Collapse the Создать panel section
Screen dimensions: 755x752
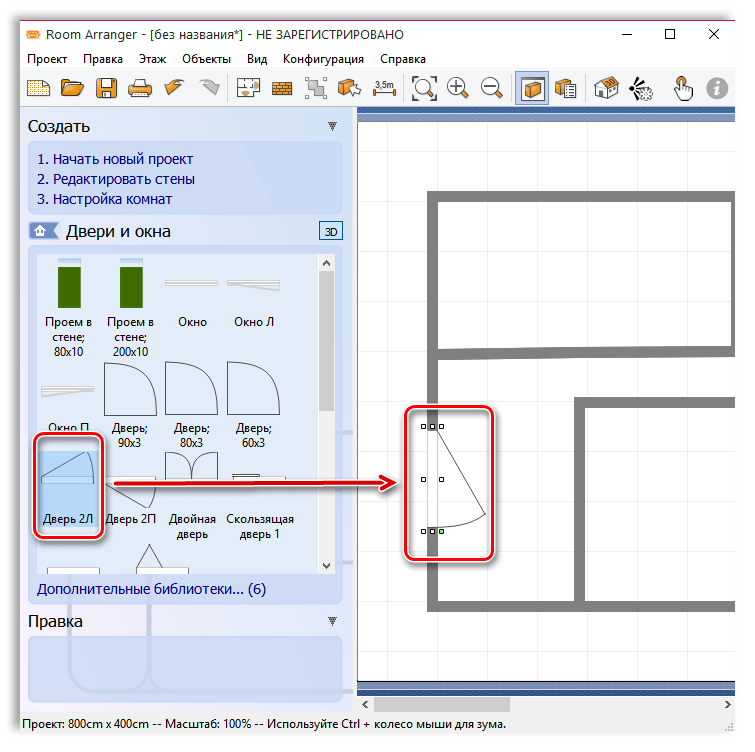332,127
